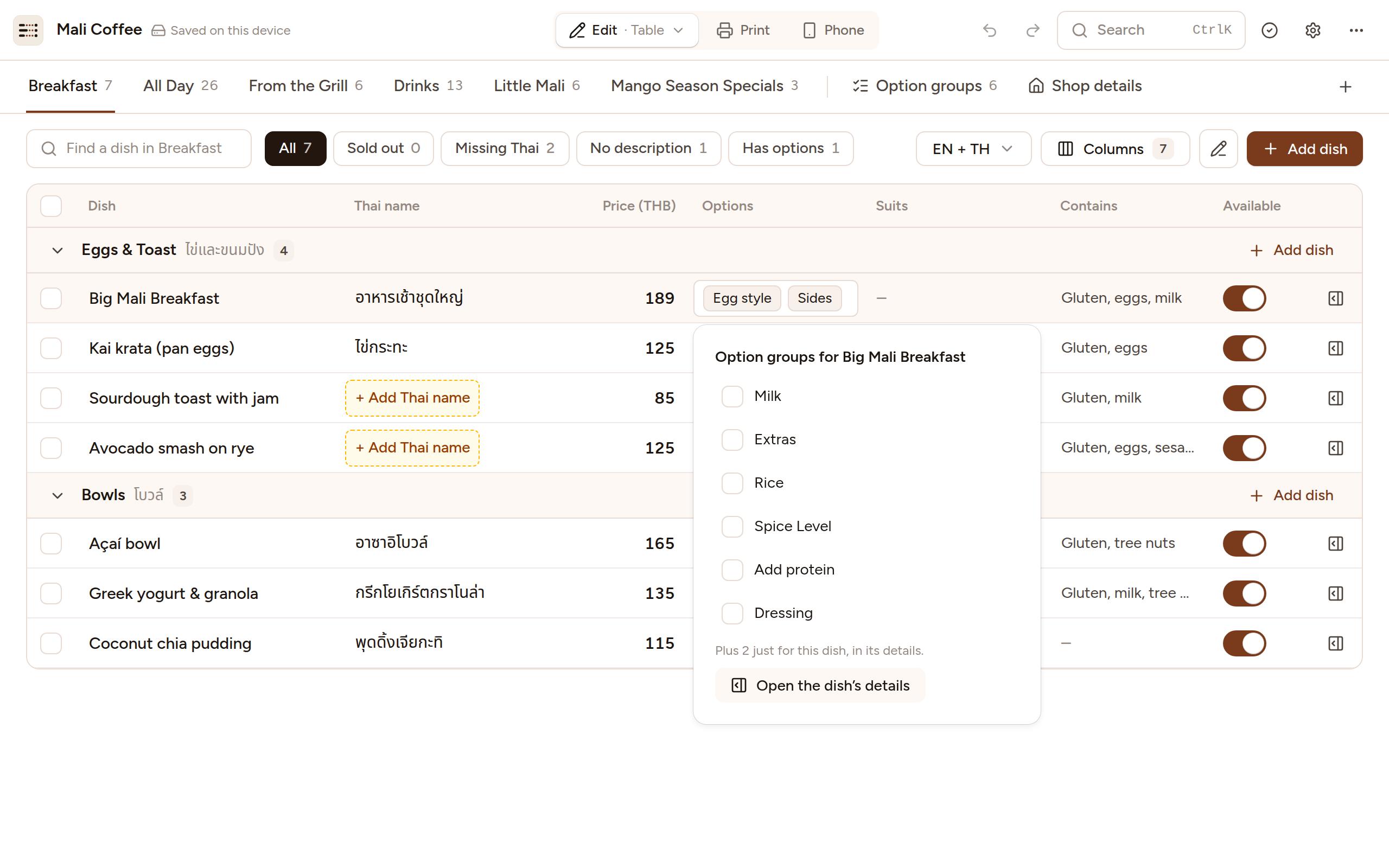This screenshot has height=868, width=1389.
Task: Switch to Print view
Action: (743, 30)
